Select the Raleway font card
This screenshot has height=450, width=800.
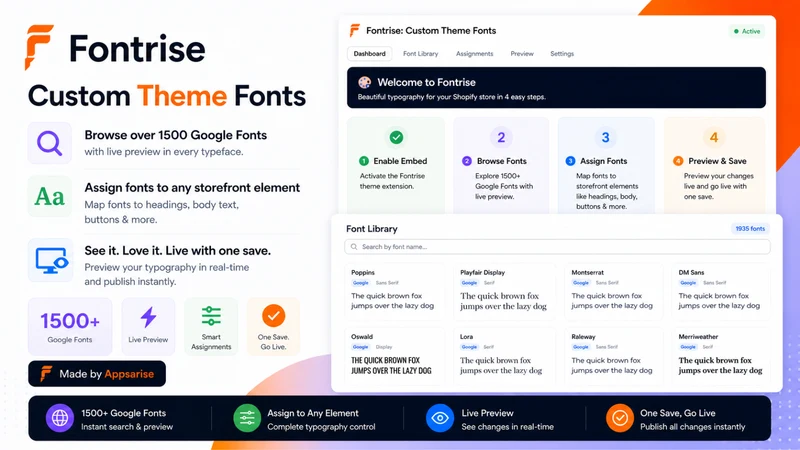(614, 356)
